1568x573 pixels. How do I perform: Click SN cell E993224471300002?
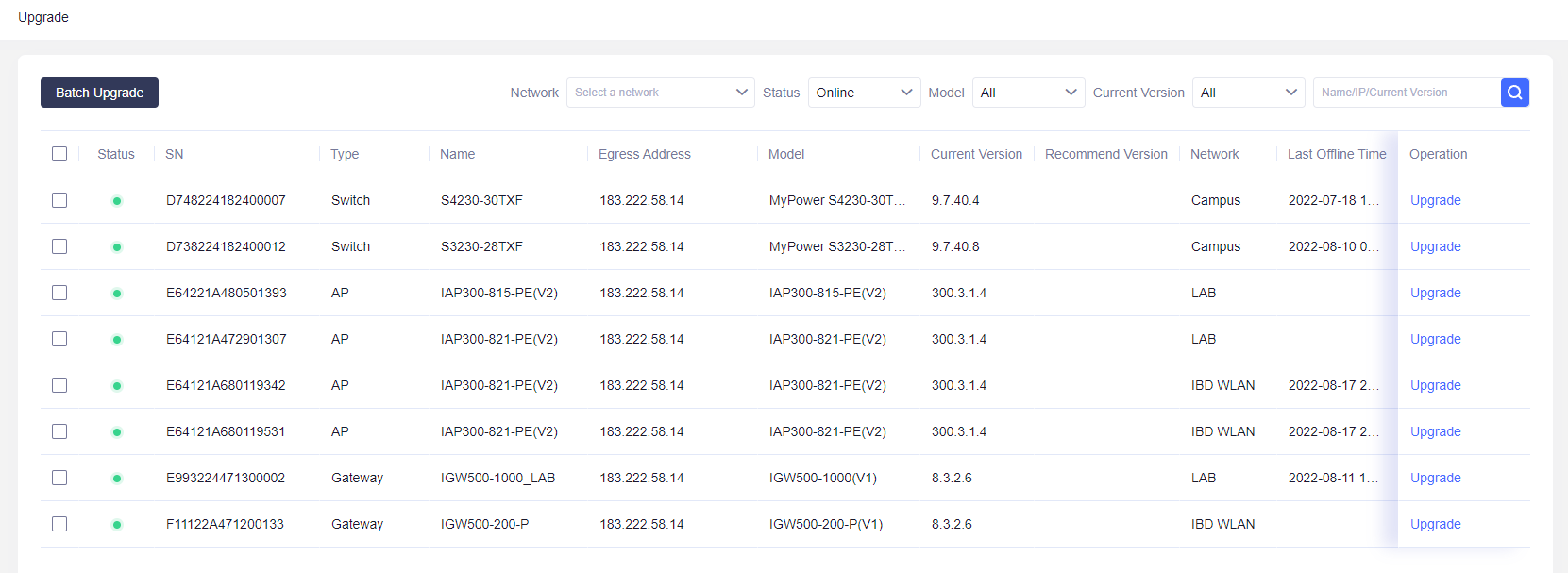(x=226, y=478)
